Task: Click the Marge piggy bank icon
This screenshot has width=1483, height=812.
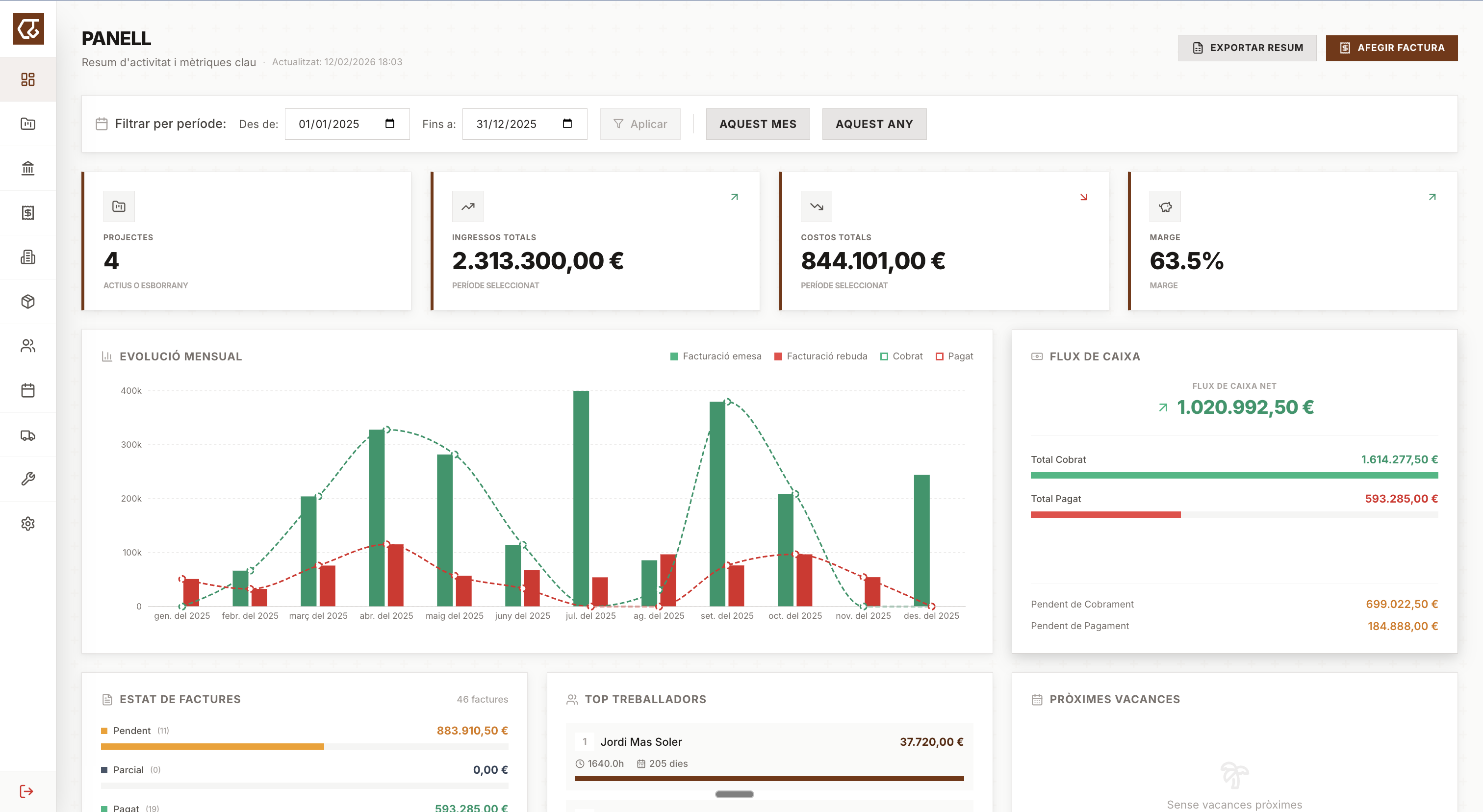Action: [1165, 206]
